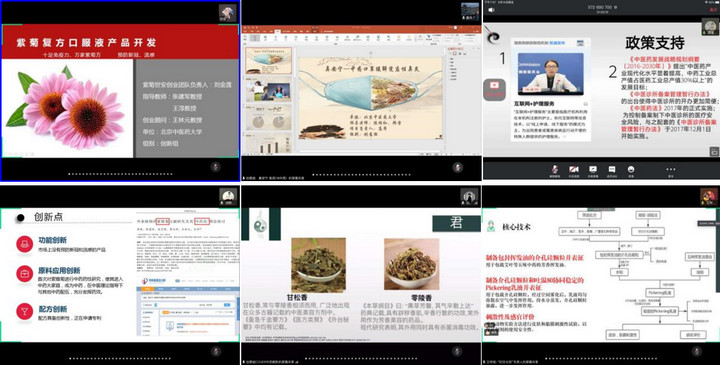Click floating microphone button below PowerPoint window
720x365 pixels.
(457, 167)
